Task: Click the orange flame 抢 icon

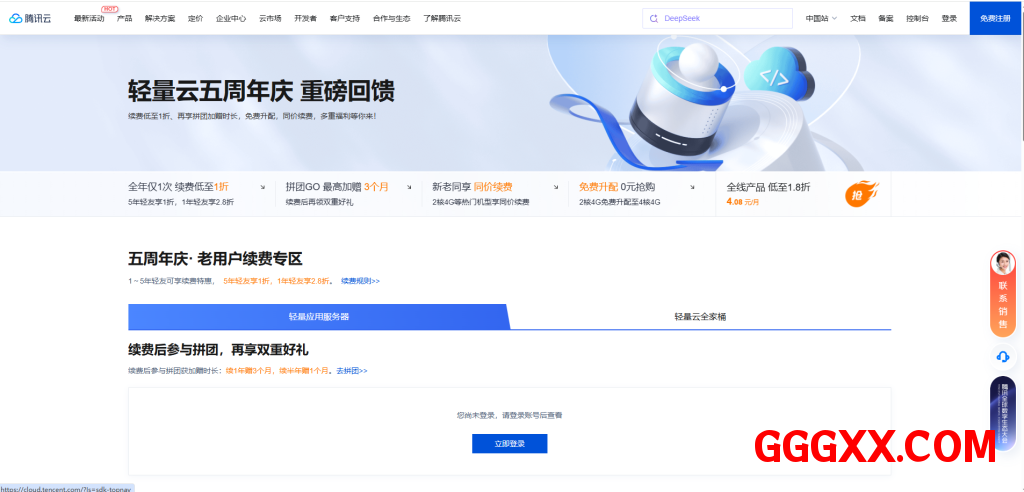Action: coord(861,194)
